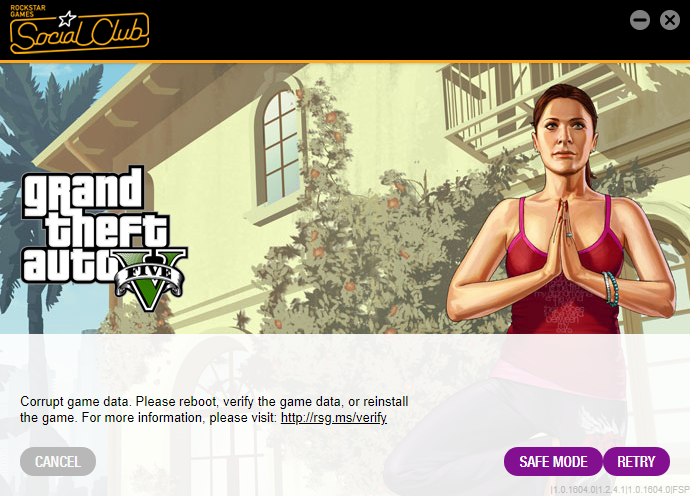Viewport: 690px width, 496px height.
Task: Launch the game in Safe Mode
Action: 553,462
